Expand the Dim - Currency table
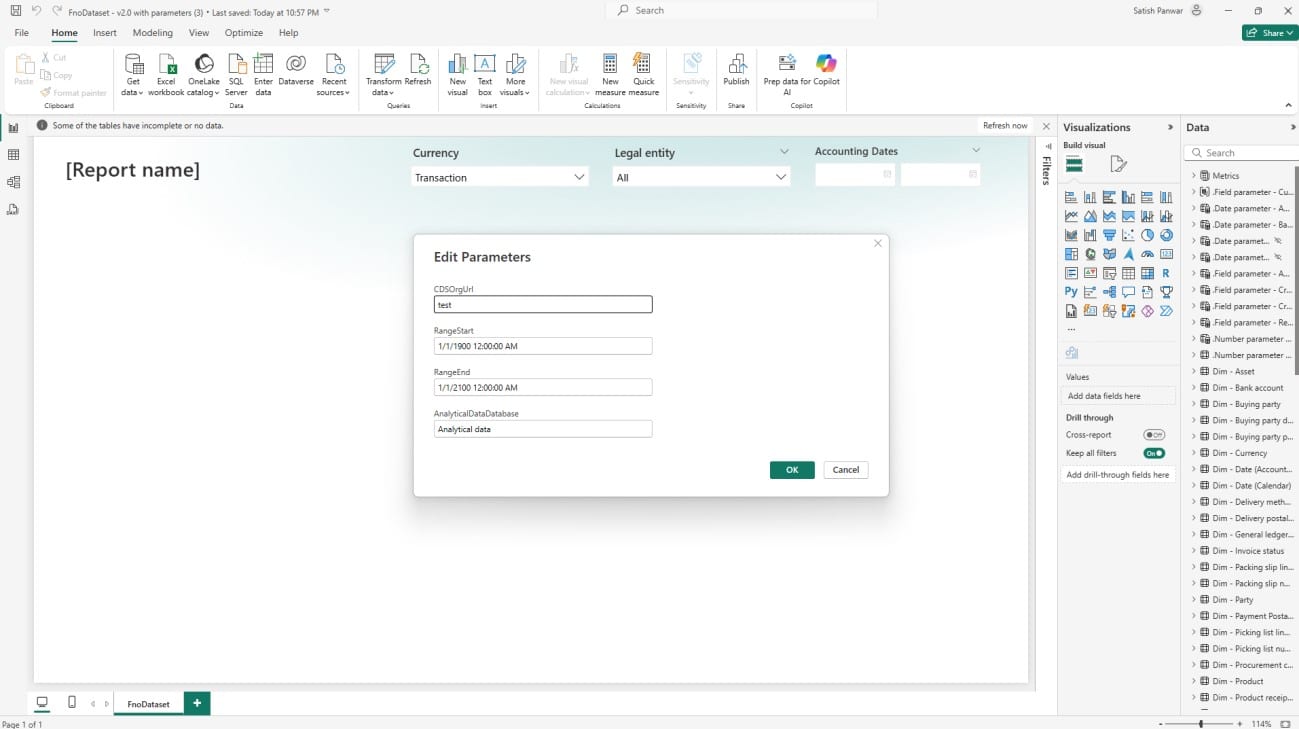This screenshot has height=729, width=1299. click(x=1193, y=453)
